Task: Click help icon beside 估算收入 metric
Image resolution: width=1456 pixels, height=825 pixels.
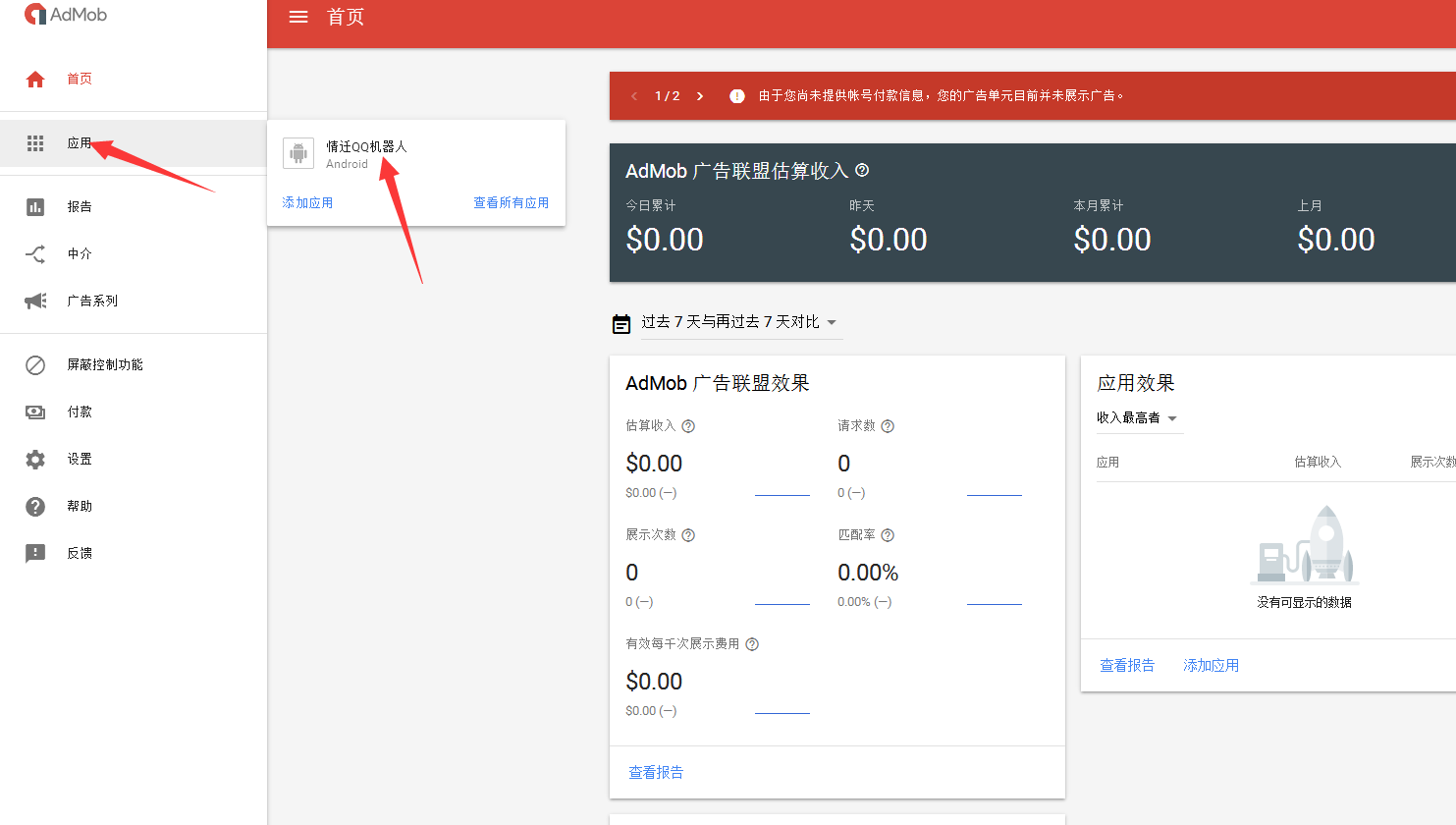Action: pos(688,426)
